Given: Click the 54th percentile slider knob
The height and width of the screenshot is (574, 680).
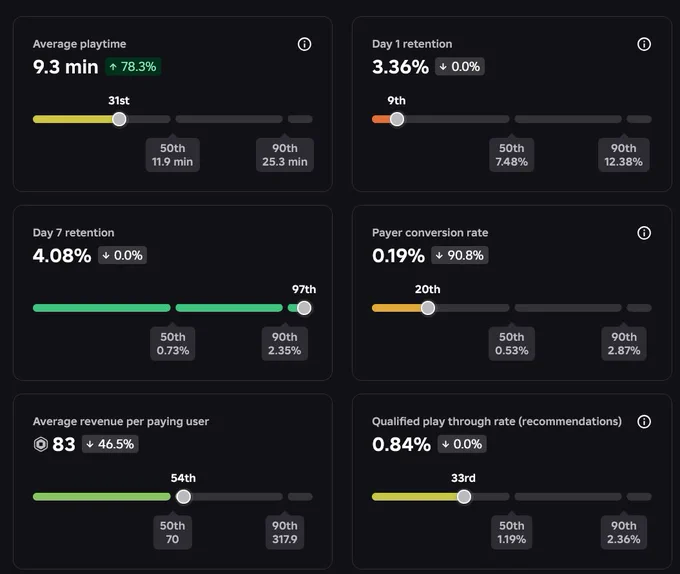Looking at the screenshot, I should coord(183,496).
